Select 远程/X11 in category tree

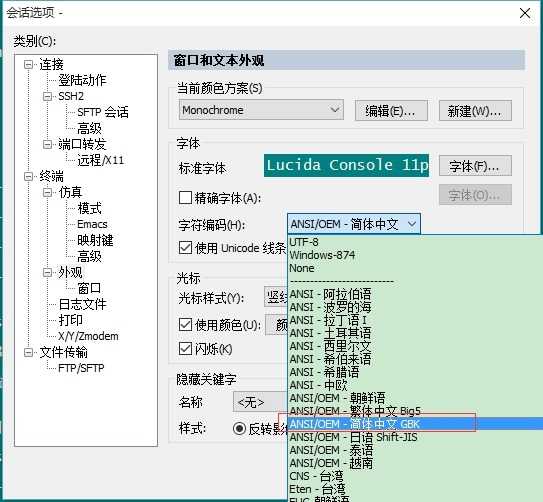click(x=100, y=160)
